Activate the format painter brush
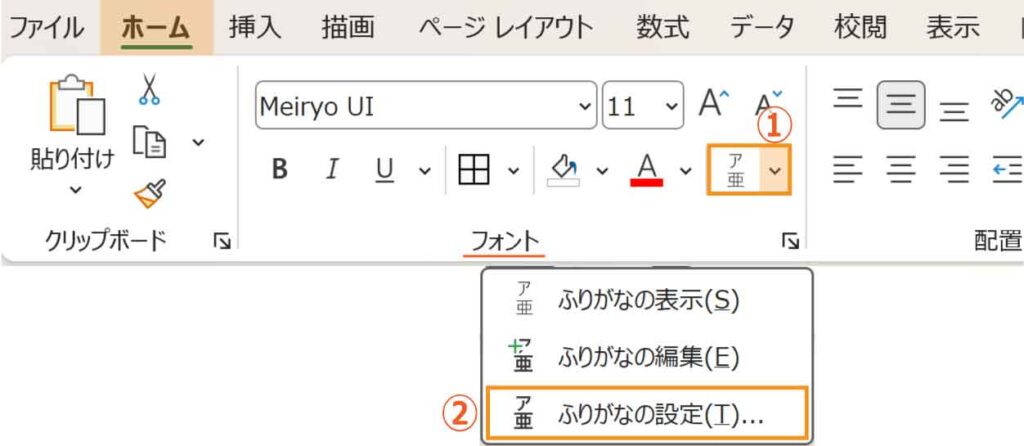 [x=150, y=194]
